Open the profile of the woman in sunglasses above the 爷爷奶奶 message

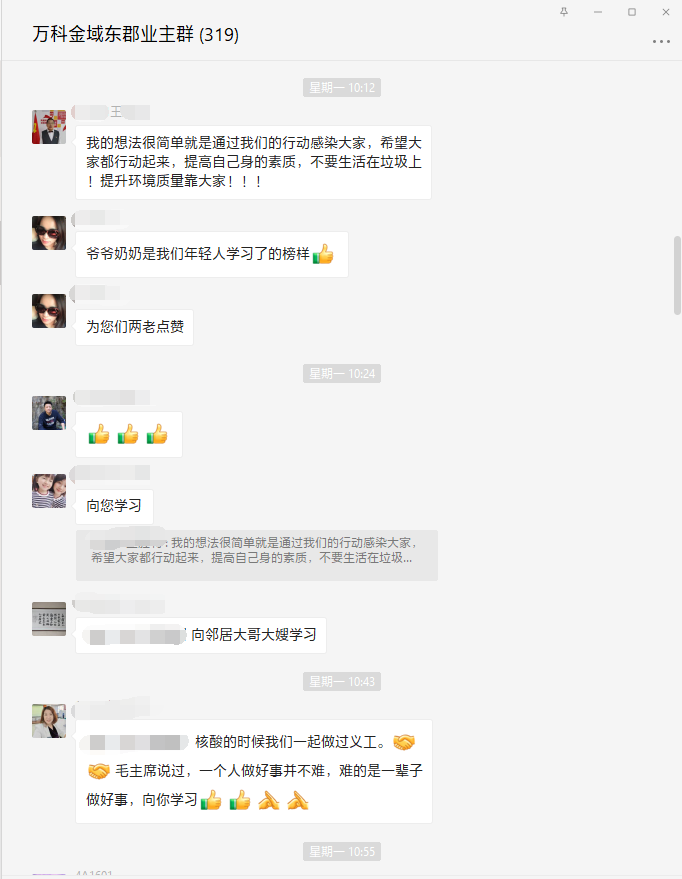49,233
